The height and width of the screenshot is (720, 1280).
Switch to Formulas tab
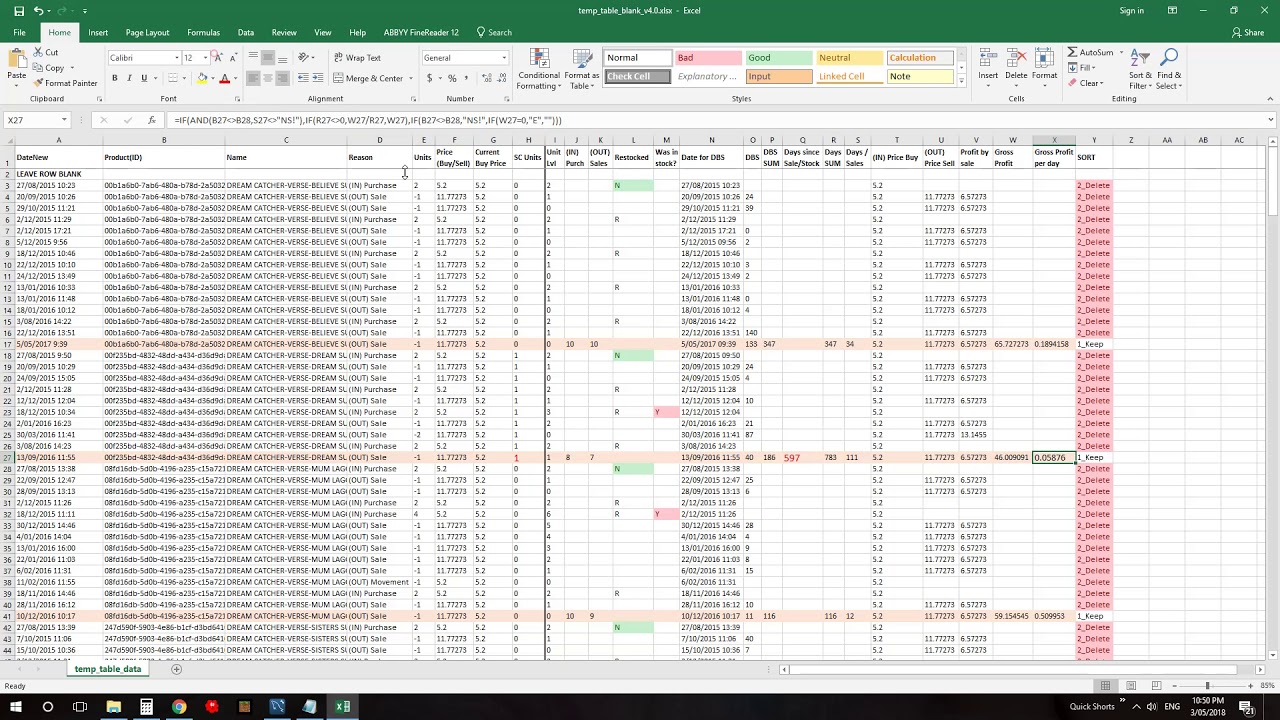[x=203, y=32]
